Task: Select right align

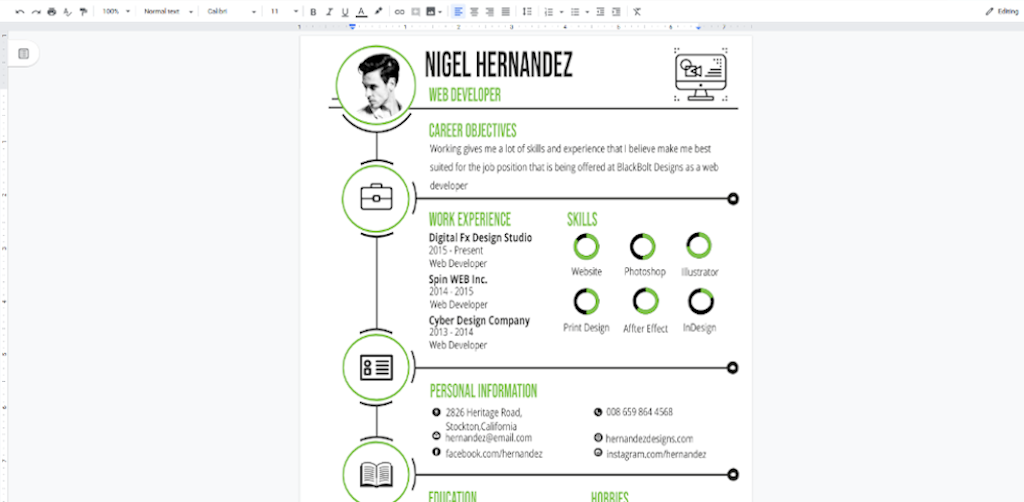Action: click(x=490, y=12)
